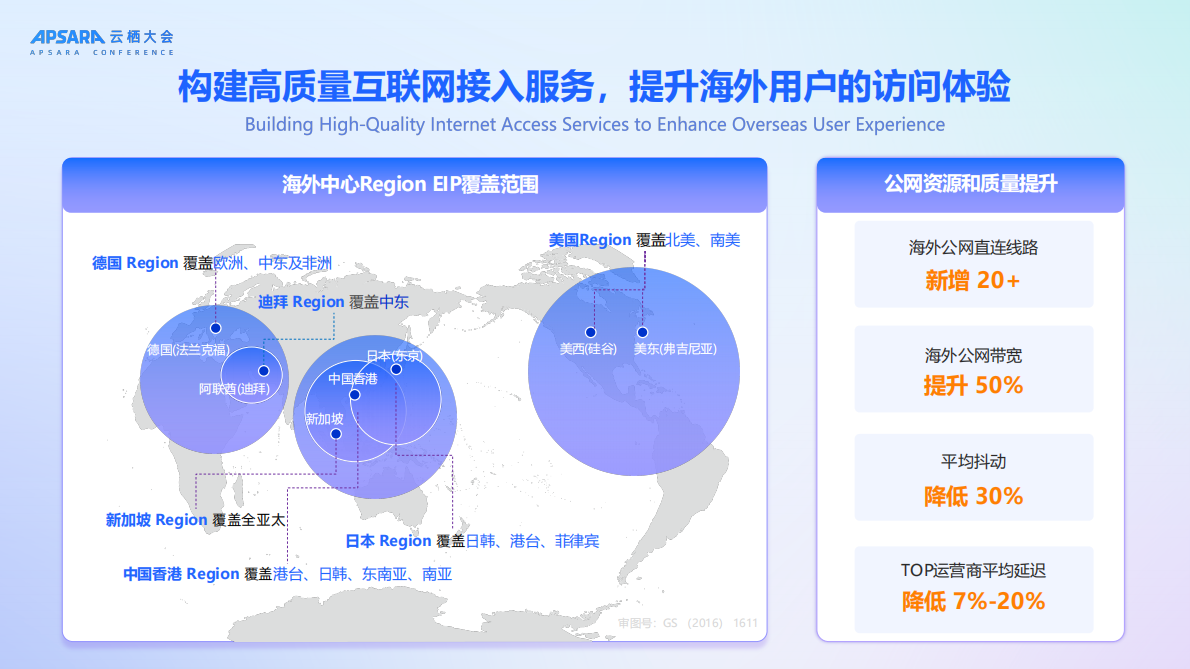Expand the TOP运营商平均延迟 card
1190x669 pixels.
pos(973,587)
